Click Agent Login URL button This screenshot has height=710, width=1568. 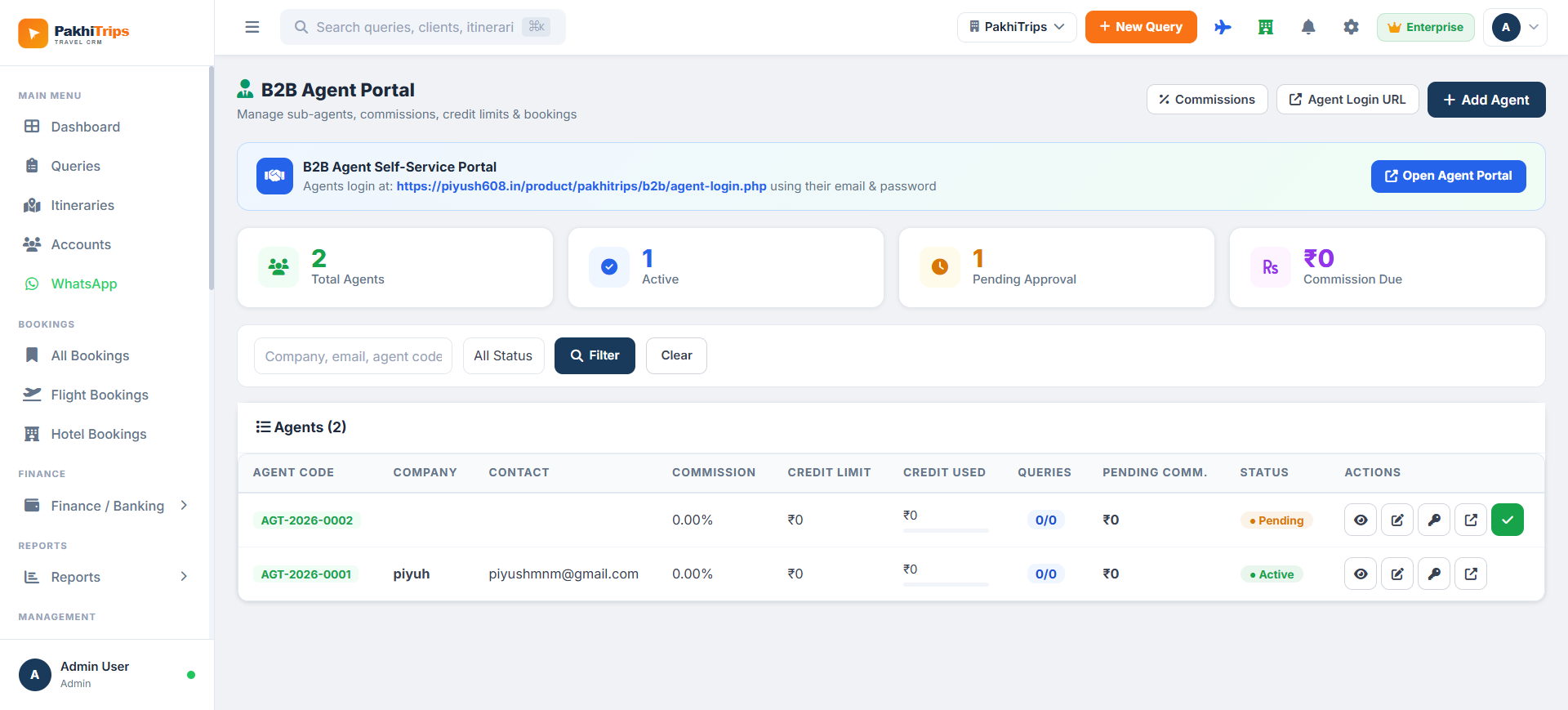point(1347,100)
